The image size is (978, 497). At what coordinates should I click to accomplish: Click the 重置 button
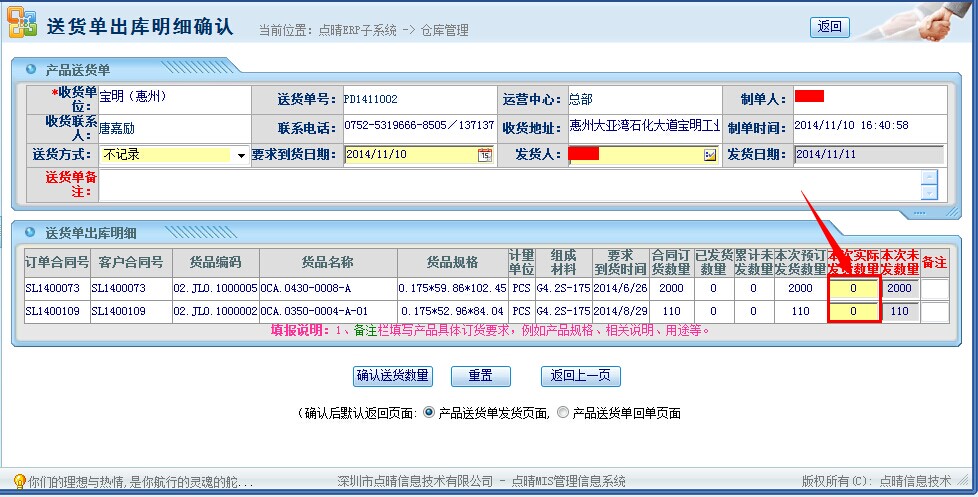(480, 376)
